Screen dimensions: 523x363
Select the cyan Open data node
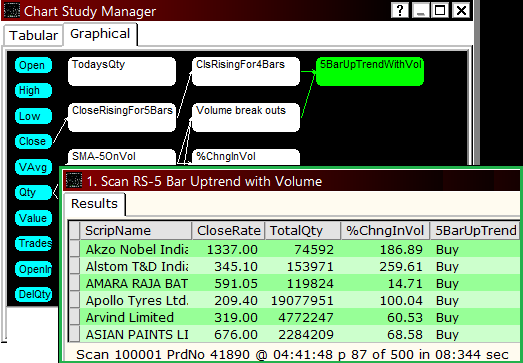tap(33, 65)
